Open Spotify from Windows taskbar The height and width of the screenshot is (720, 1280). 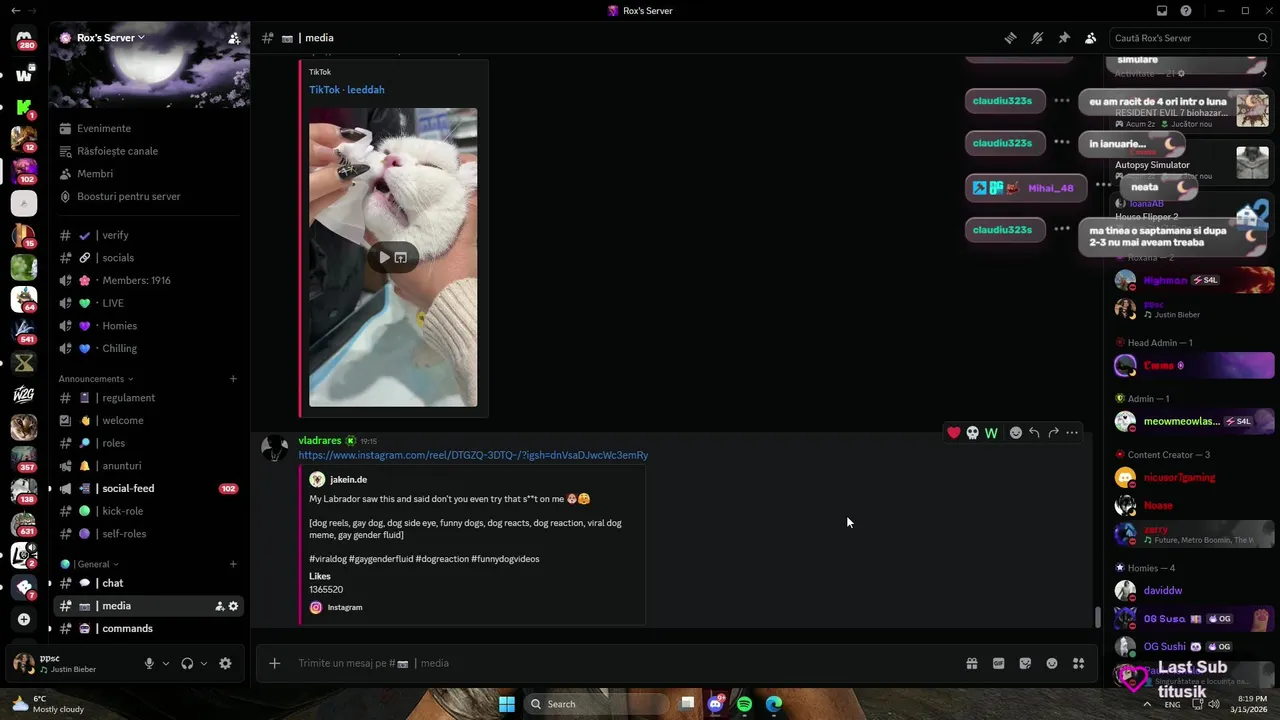point(744,704)
